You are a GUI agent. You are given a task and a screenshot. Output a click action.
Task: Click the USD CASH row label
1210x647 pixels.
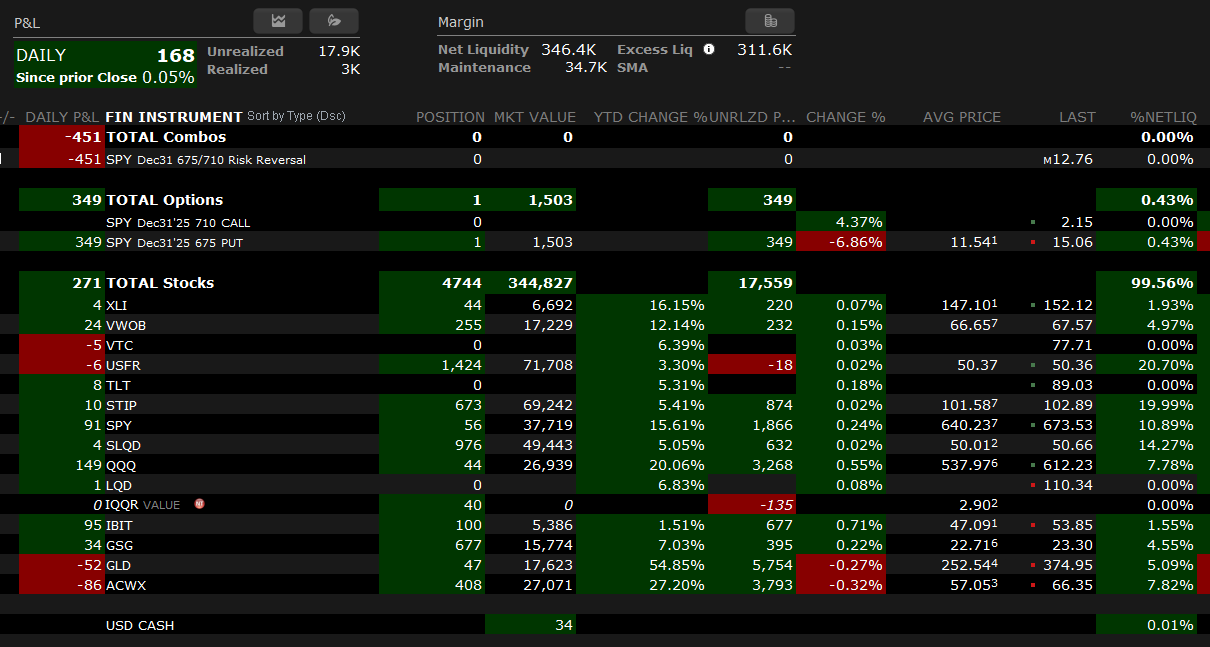(x=140, y=625)
